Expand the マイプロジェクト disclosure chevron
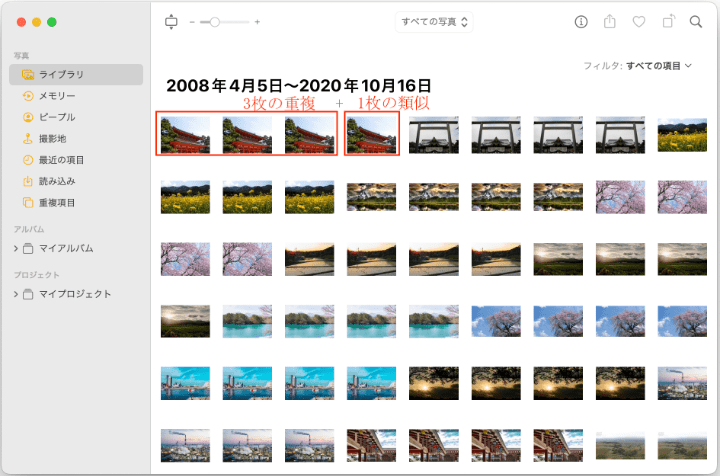Viewport: 720px width, 476px height. 16,294
